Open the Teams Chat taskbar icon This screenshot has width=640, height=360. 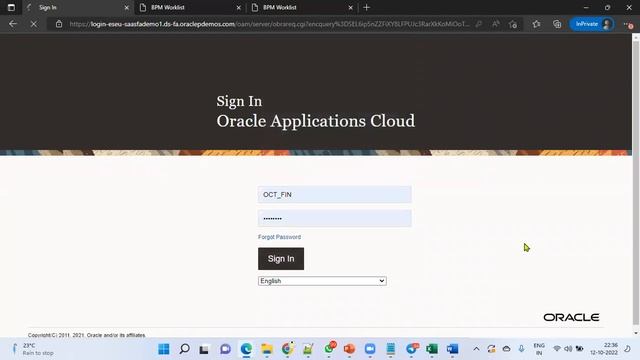[225, 349]
